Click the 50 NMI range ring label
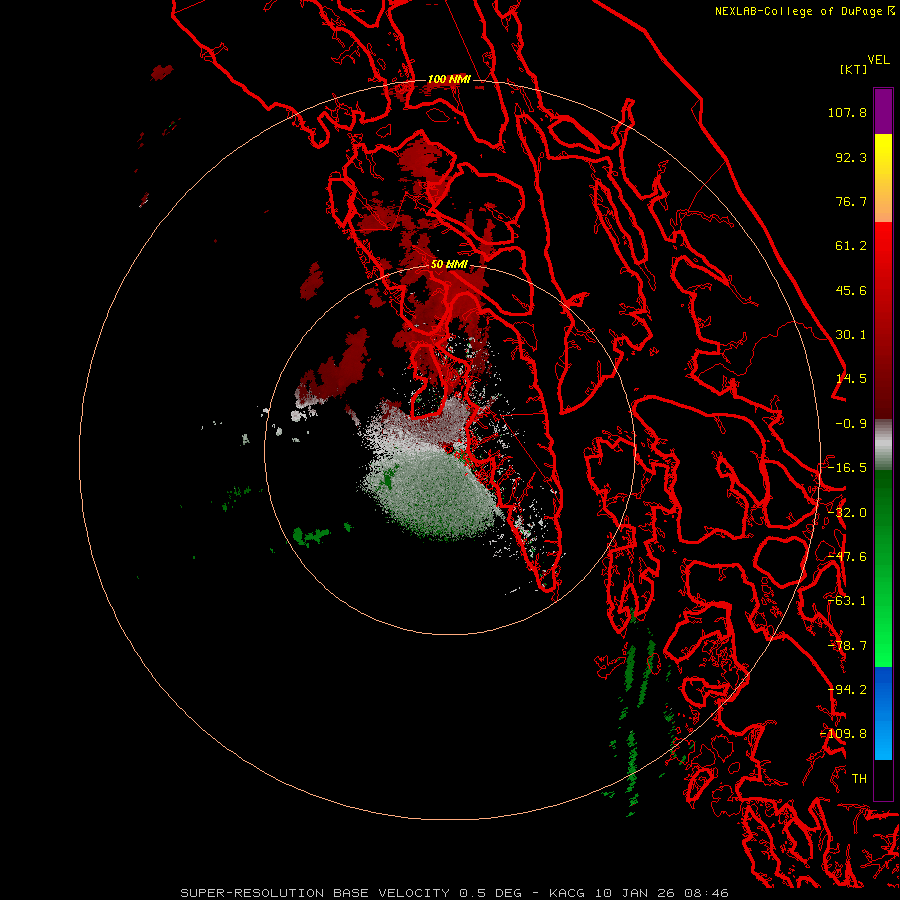 (x=449, y=265)
